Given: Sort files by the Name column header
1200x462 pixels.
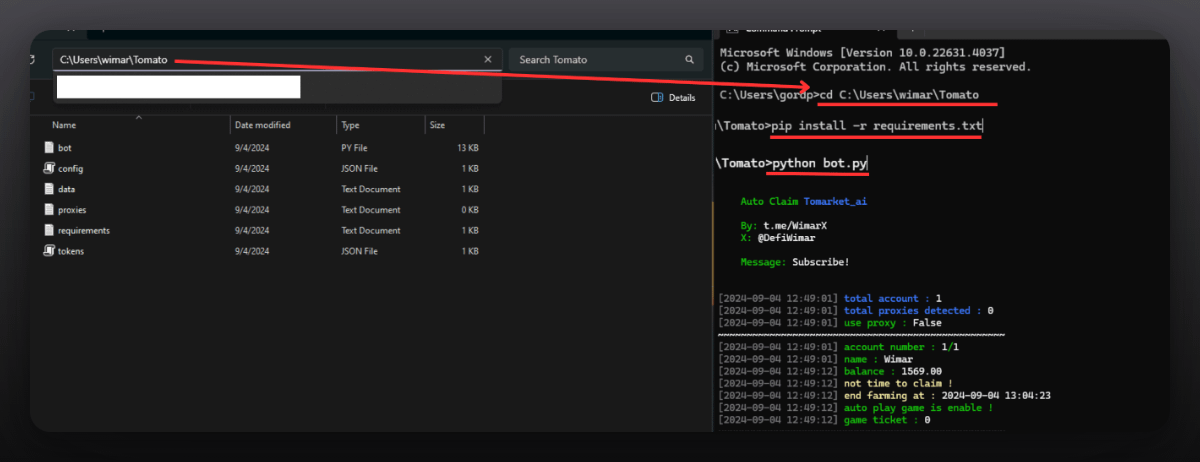Looking at the screenshot, I should tap(64, 126).
